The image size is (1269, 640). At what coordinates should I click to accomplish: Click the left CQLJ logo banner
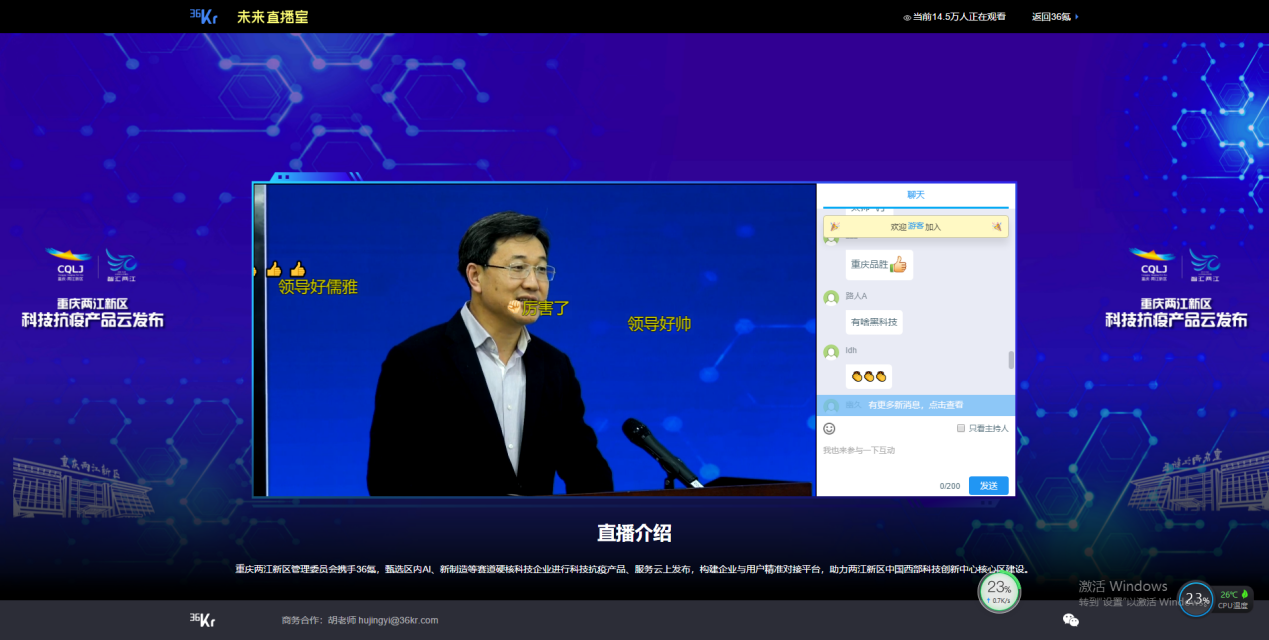coord(93,288)
